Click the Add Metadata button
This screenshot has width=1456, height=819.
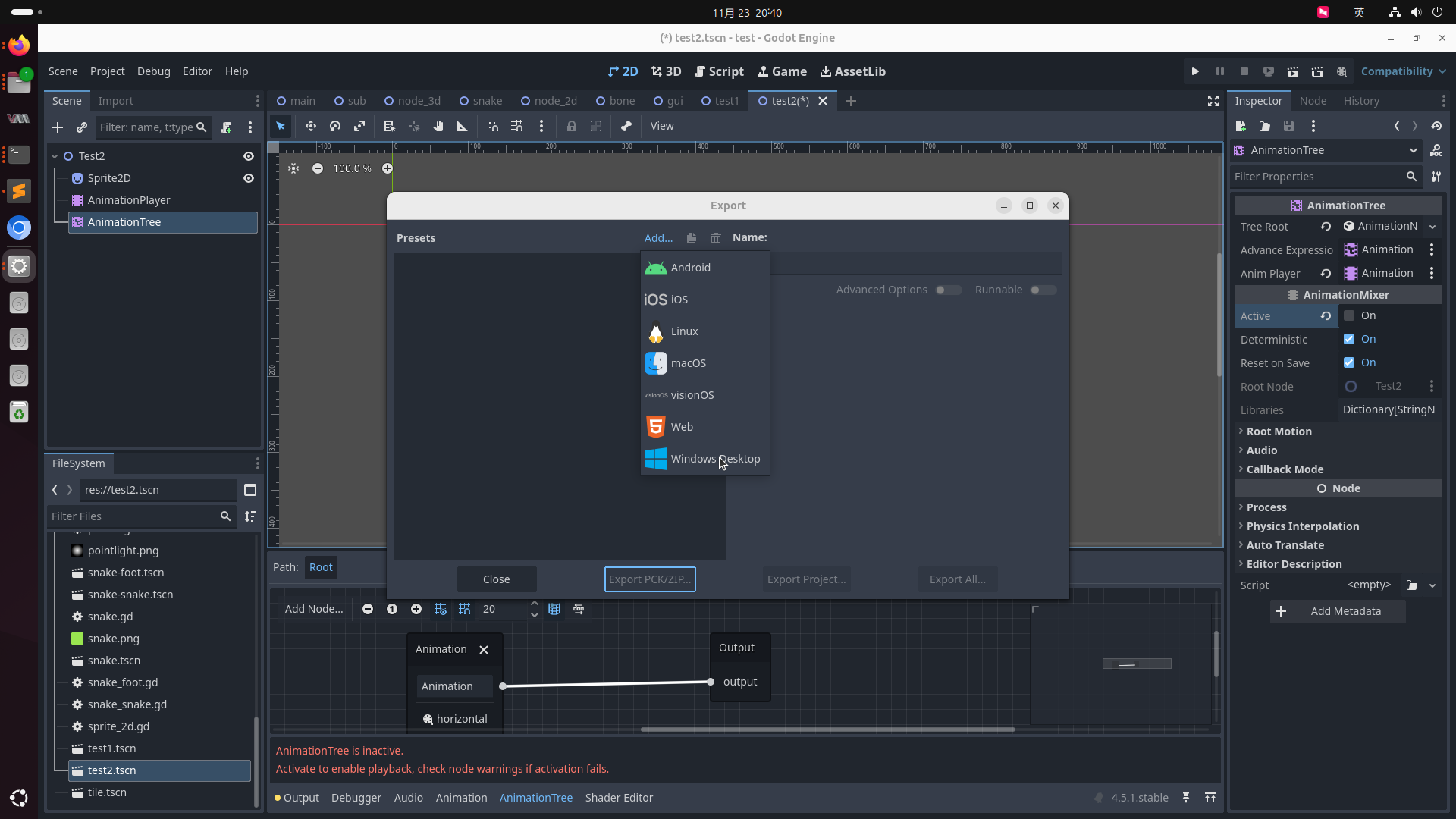[x=1338, y=611]
